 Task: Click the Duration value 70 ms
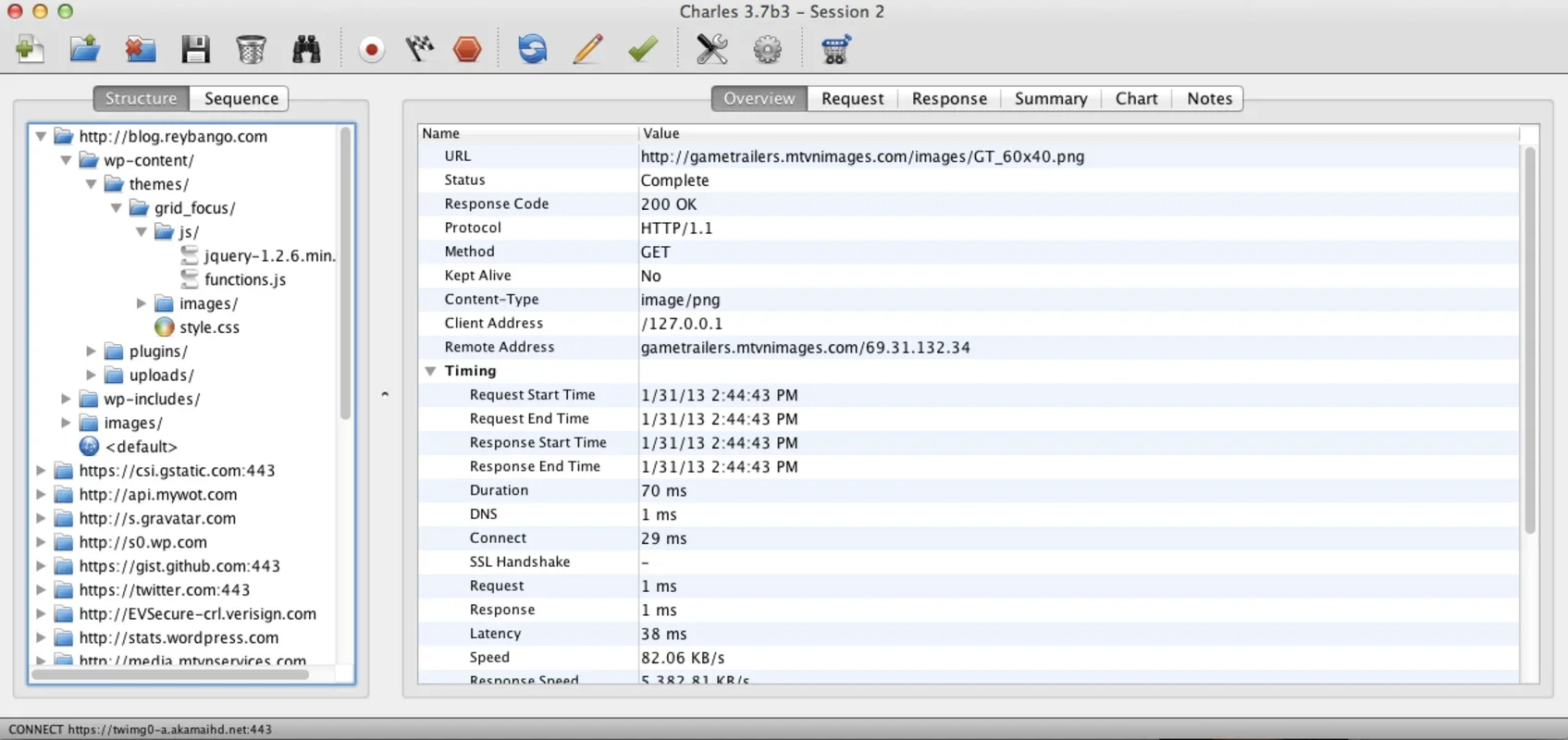point(663,491)
